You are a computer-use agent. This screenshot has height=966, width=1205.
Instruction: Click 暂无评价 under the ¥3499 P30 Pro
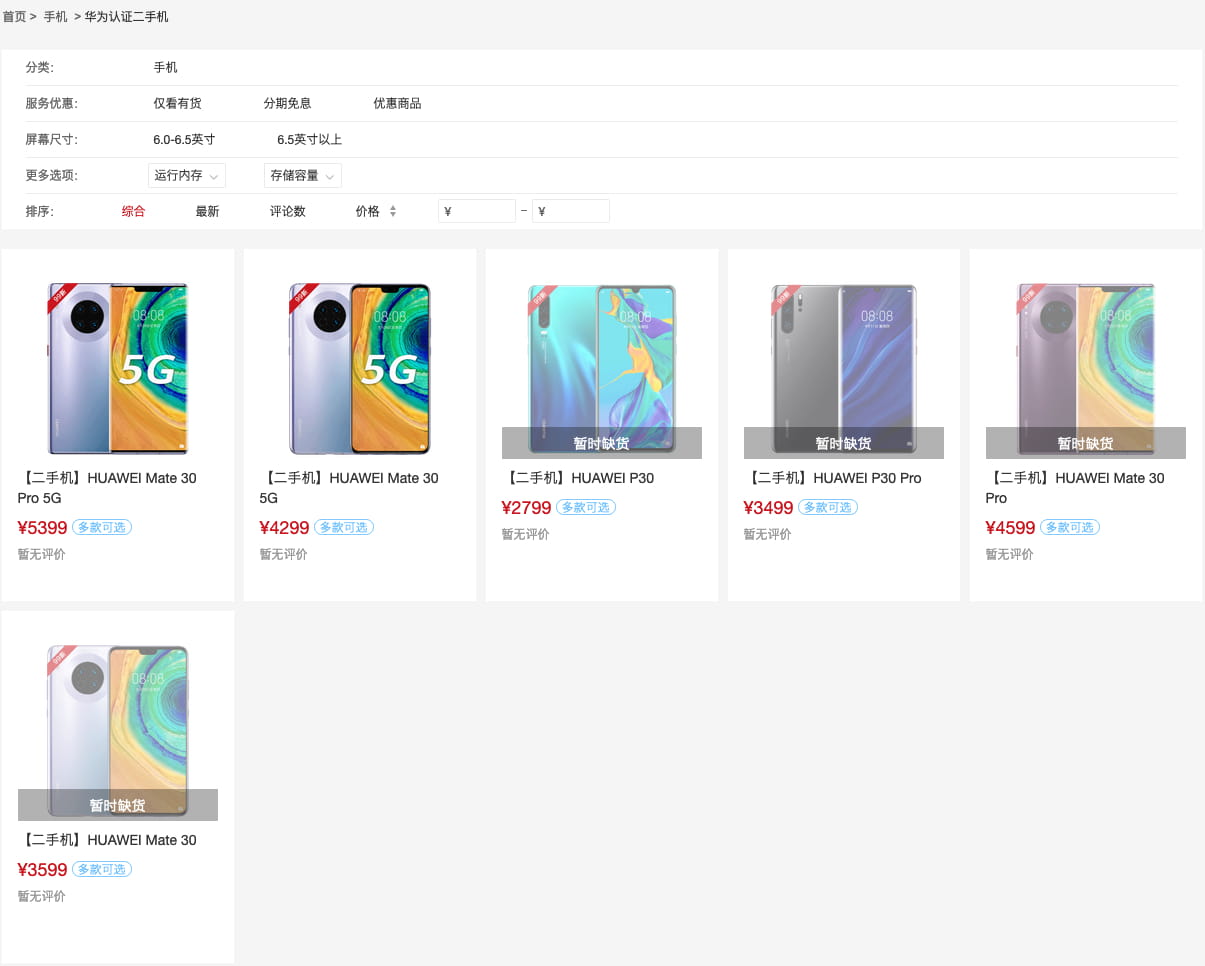pyautogui.click(x=767, y=534)
